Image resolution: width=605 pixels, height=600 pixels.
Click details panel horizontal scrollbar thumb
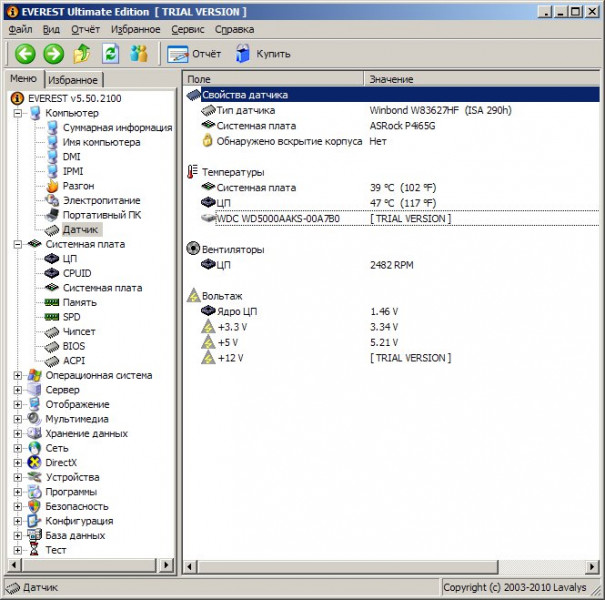click(x=348, y=567)
